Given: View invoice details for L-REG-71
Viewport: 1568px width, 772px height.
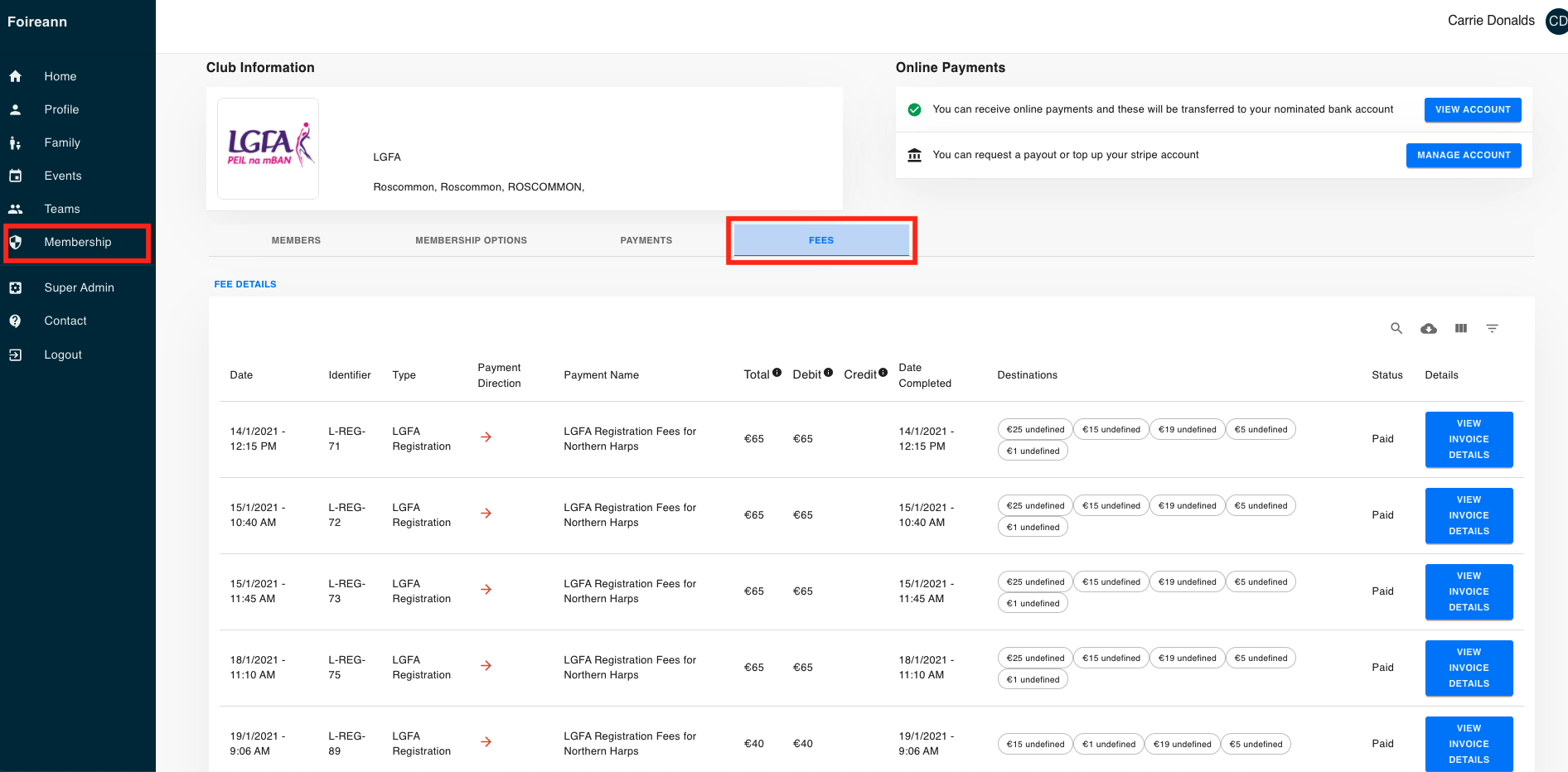Looking at the screenshot, I should click(x=1469, y=439).
